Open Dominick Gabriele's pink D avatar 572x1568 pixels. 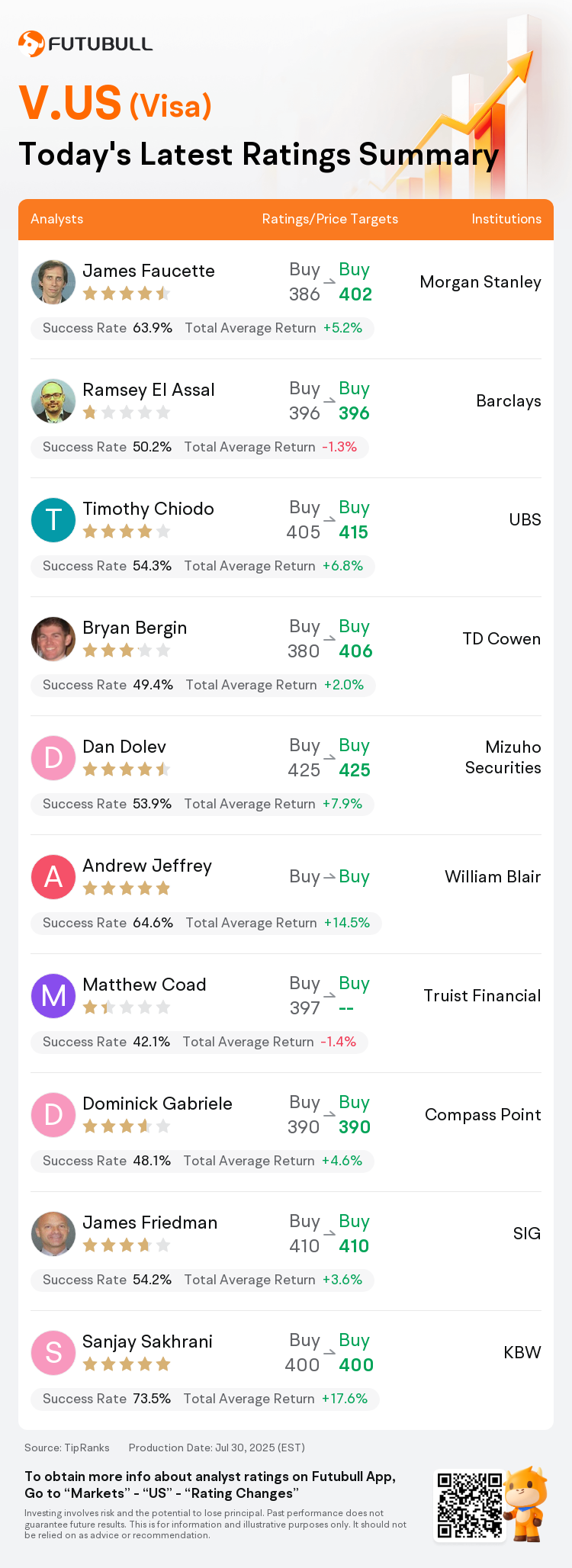(x=53, y=1115)
